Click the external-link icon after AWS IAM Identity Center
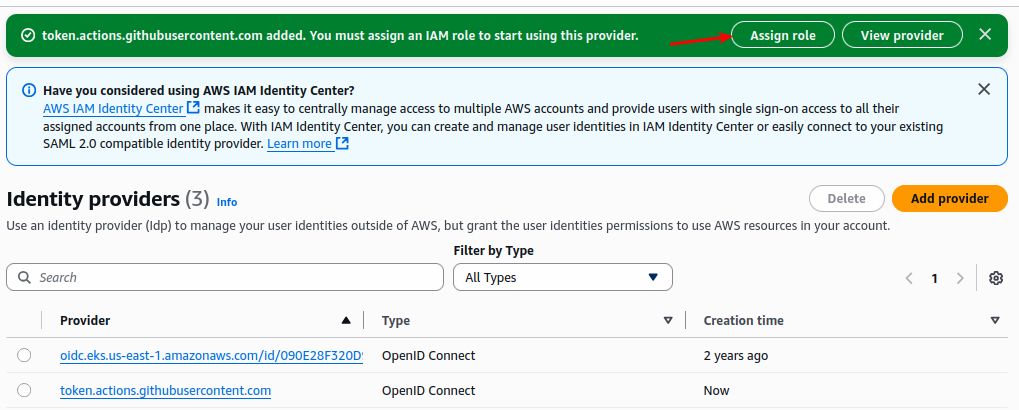Viewport: 1019px width, 410px height. [x=193, y=107]
